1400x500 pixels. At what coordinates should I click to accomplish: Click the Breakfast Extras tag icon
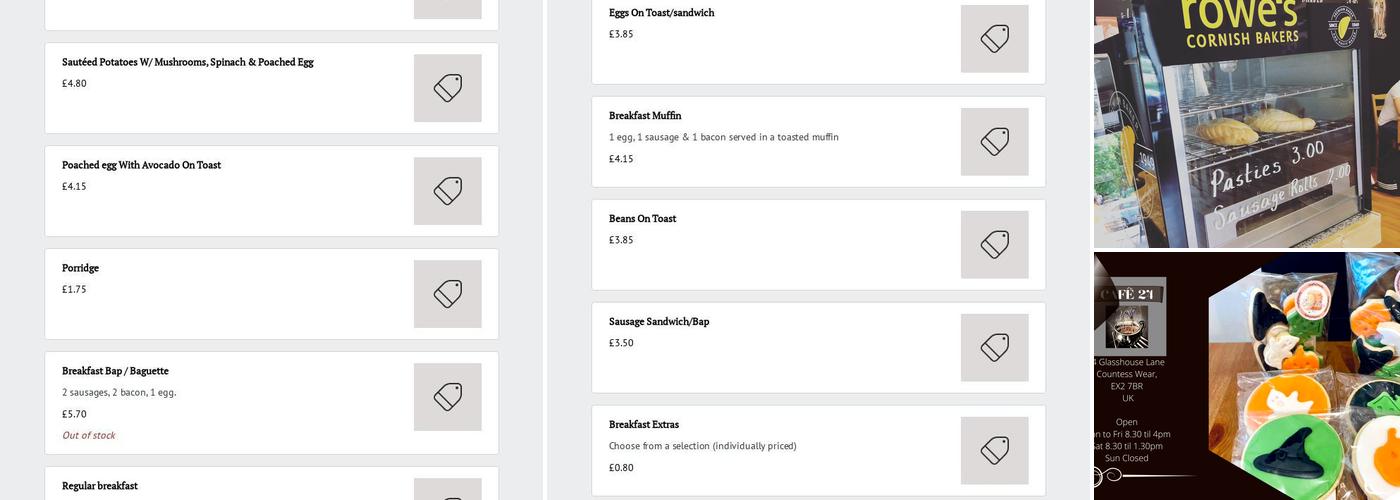pos(994,451)
